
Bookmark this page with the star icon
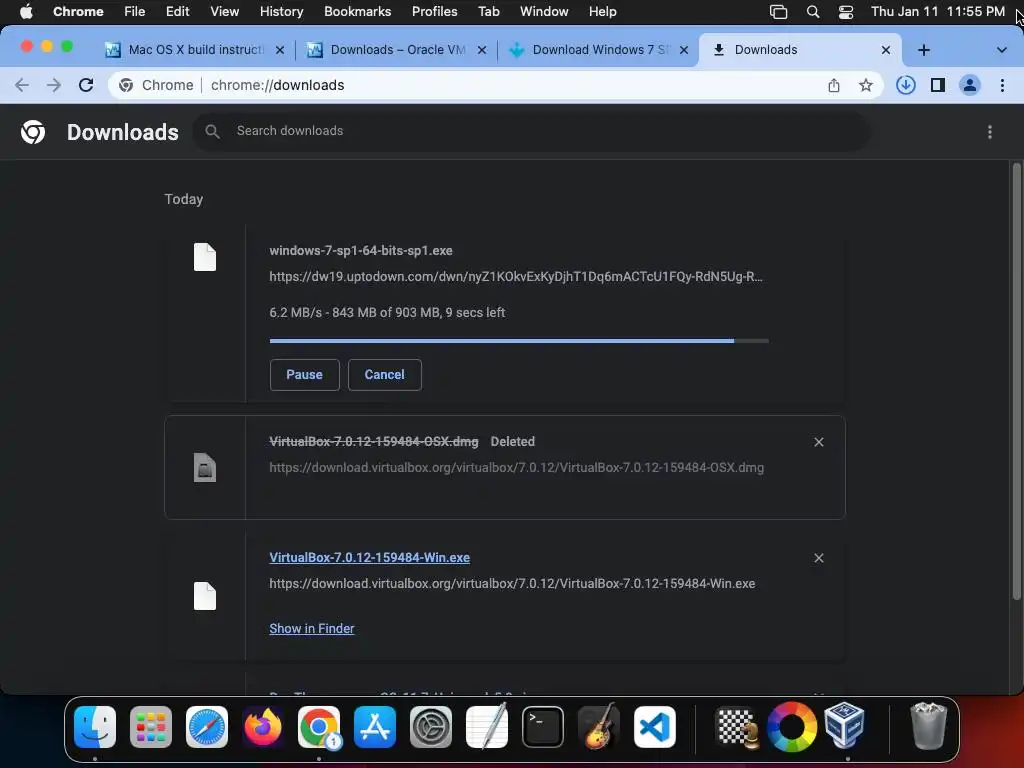tap(866, 86)
